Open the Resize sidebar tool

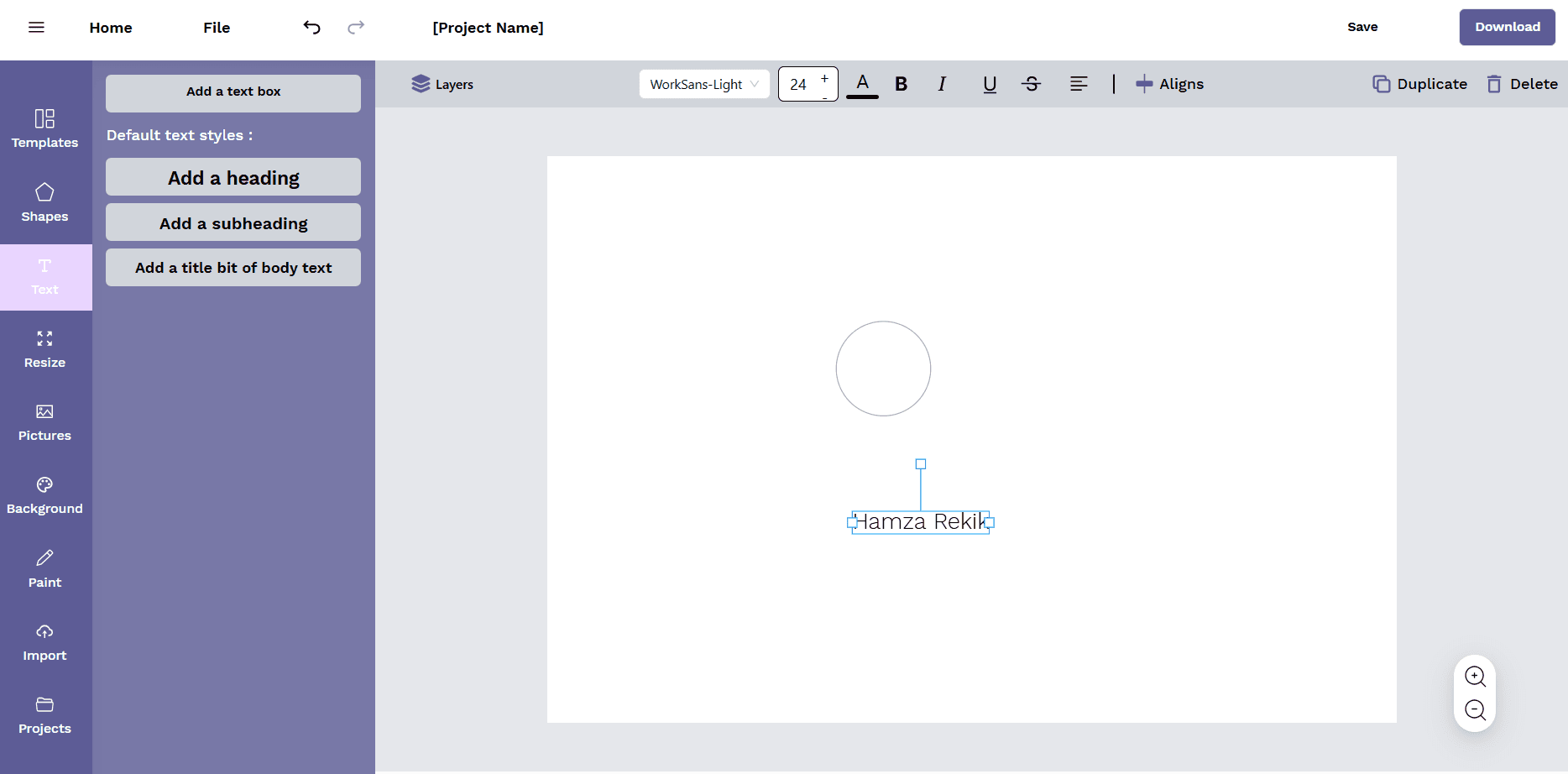coord(45,349)
